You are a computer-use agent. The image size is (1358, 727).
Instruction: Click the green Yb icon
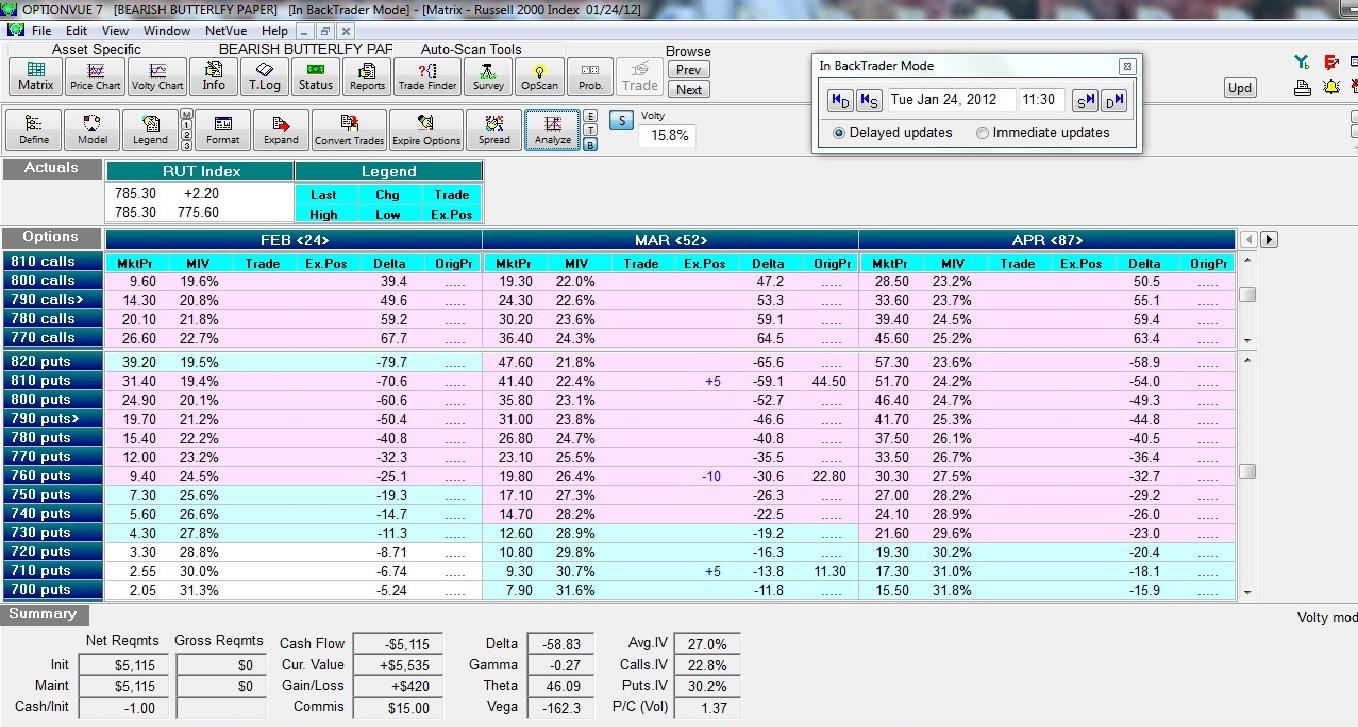click(x=1301, y=62)
